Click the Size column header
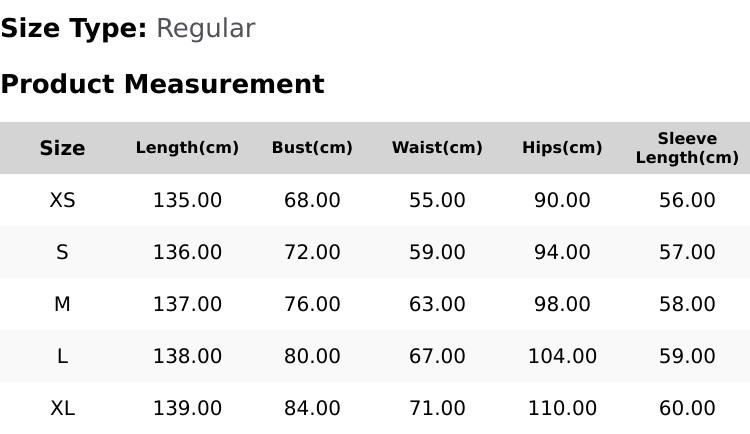Viewport: 750px width, 434px height. pos(62,148)
